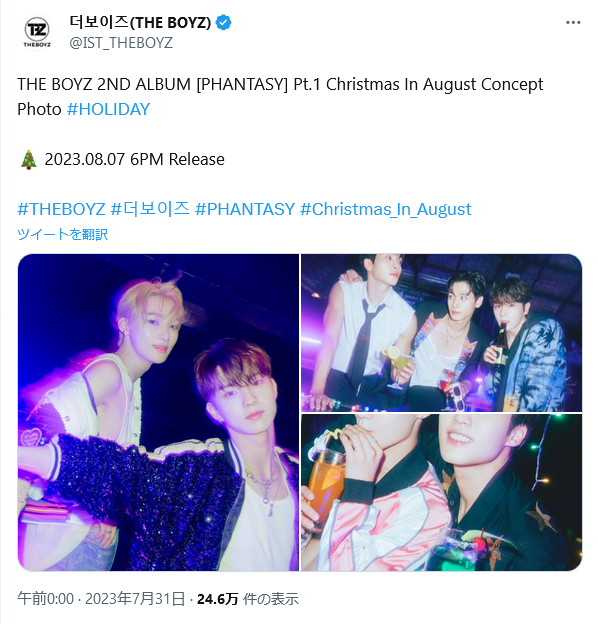Open the @IST_THEBOYZ handle
The height and width of the screenshot is (624, 598).
tap(121, 43)
